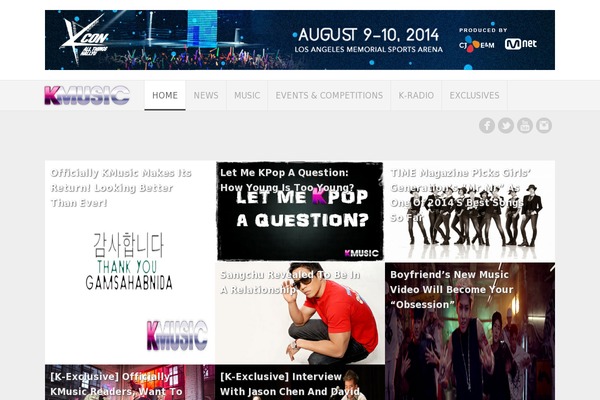Go to the NEWS section
The image size is (600, 400).
pyautogui.click(x=206, y=95)
